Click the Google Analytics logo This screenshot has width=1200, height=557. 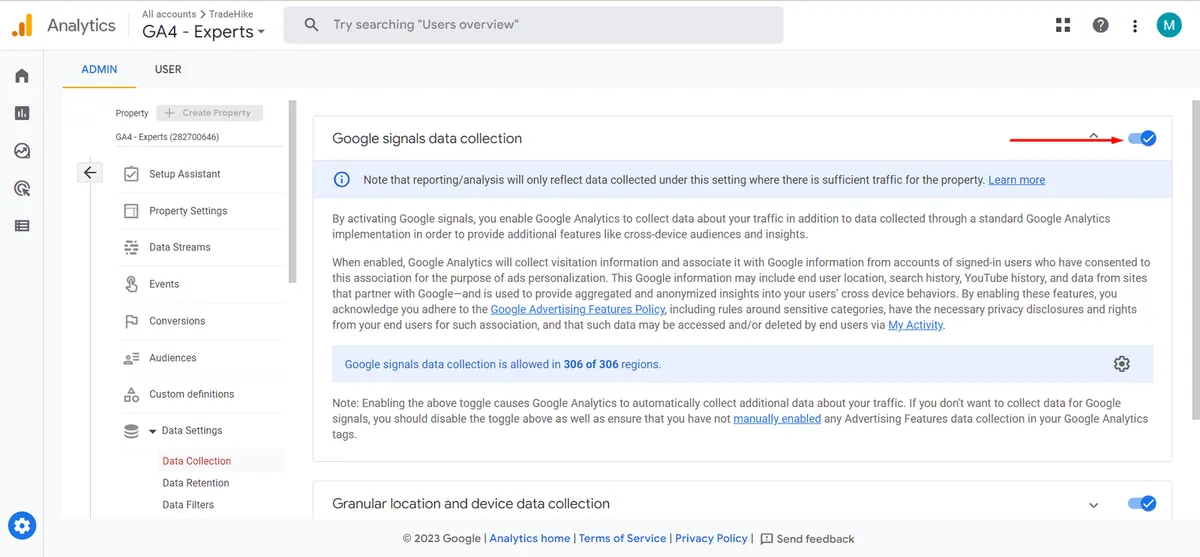point(22,26)
